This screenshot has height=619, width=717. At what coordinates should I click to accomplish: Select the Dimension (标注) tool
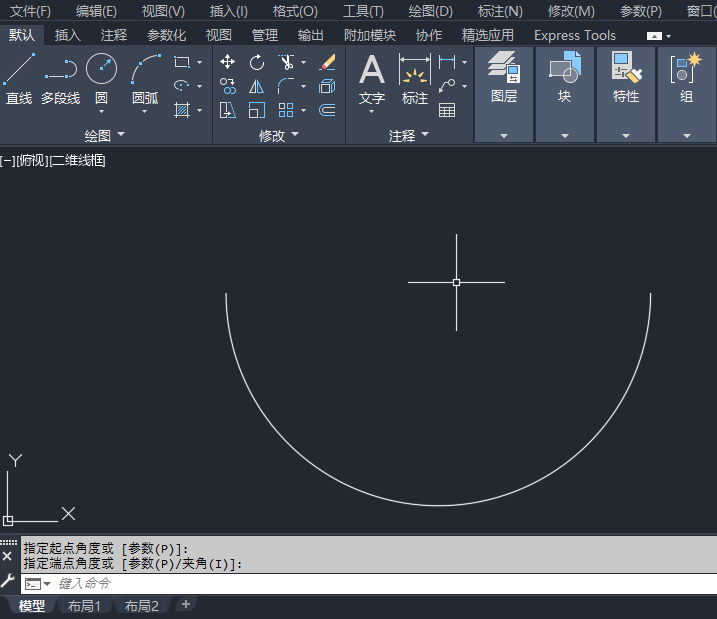[x=415, y=78]
